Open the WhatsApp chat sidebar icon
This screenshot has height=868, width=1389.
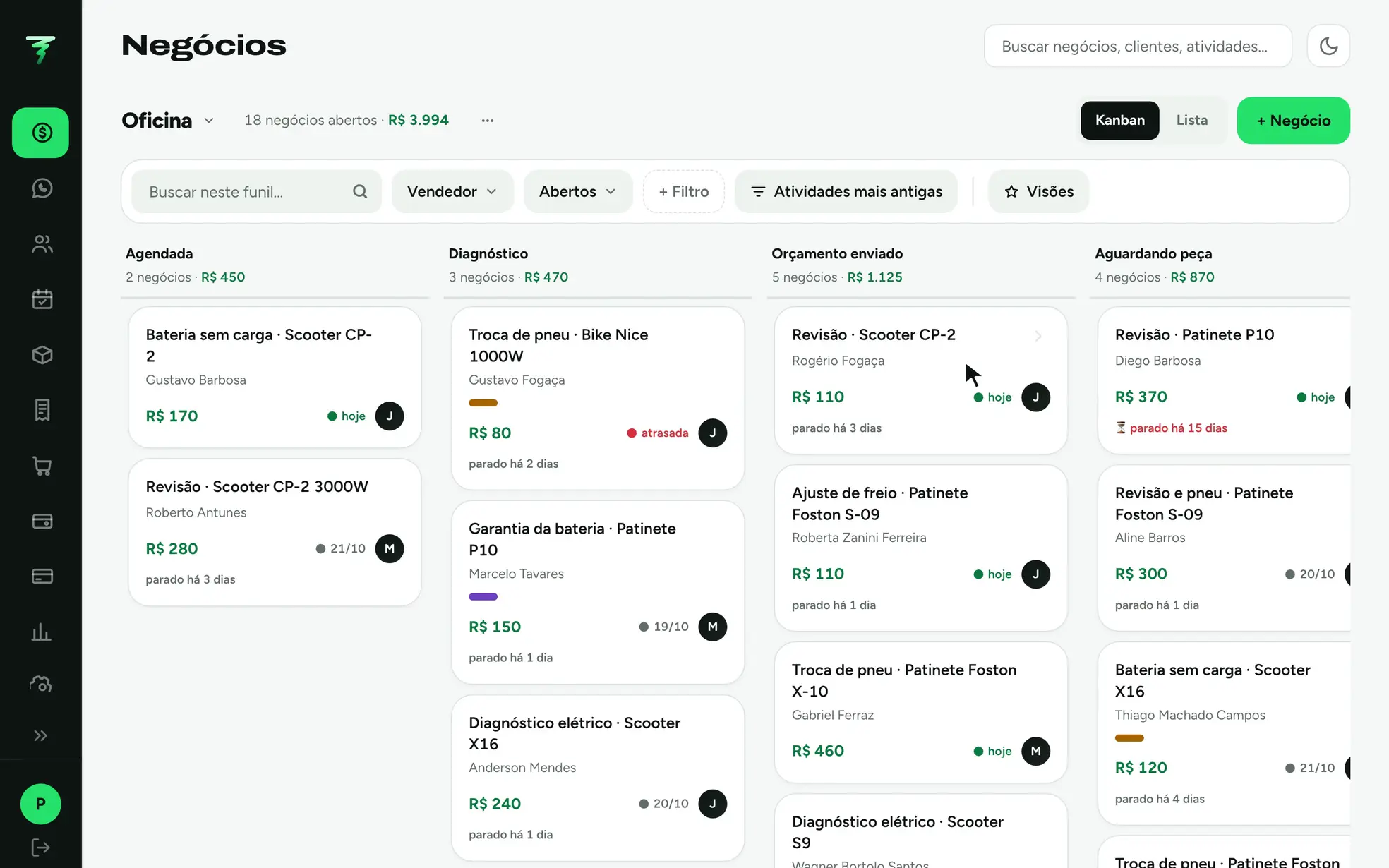click(x=42, y=188)
